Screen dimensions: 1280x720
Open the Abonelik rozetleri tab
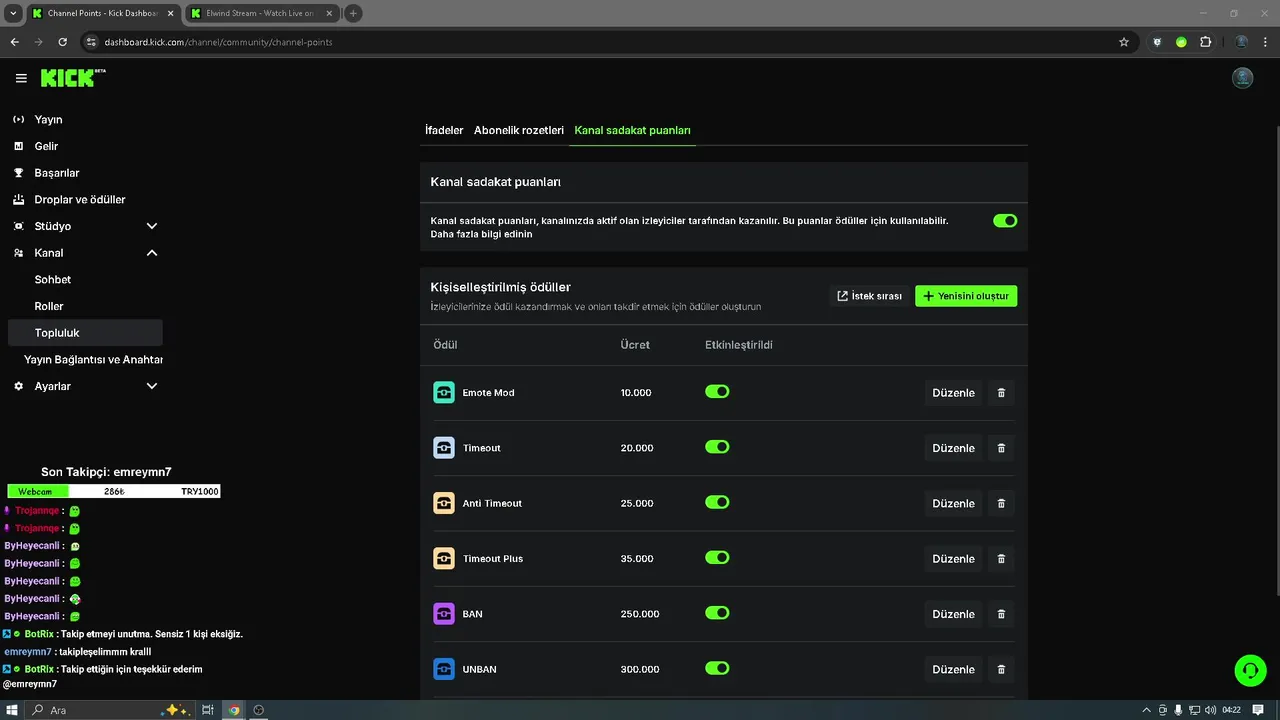click(x=518, y=130)
